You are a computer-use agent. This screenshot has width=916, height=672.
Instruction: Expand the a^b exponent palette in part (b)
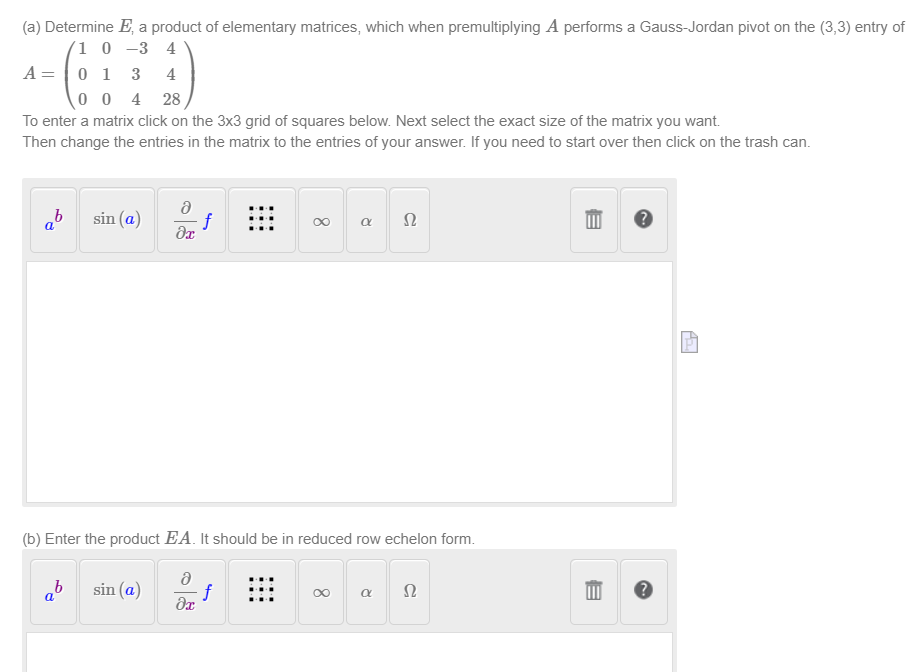pyautogui.click(x=52, y=592)
